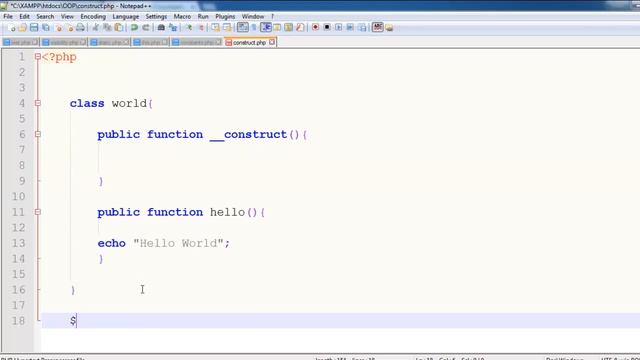Image resolution: width=640 pixels, height=360 pixels.
Task: Click the Cut scissors icon
Action: pos(96,27)
